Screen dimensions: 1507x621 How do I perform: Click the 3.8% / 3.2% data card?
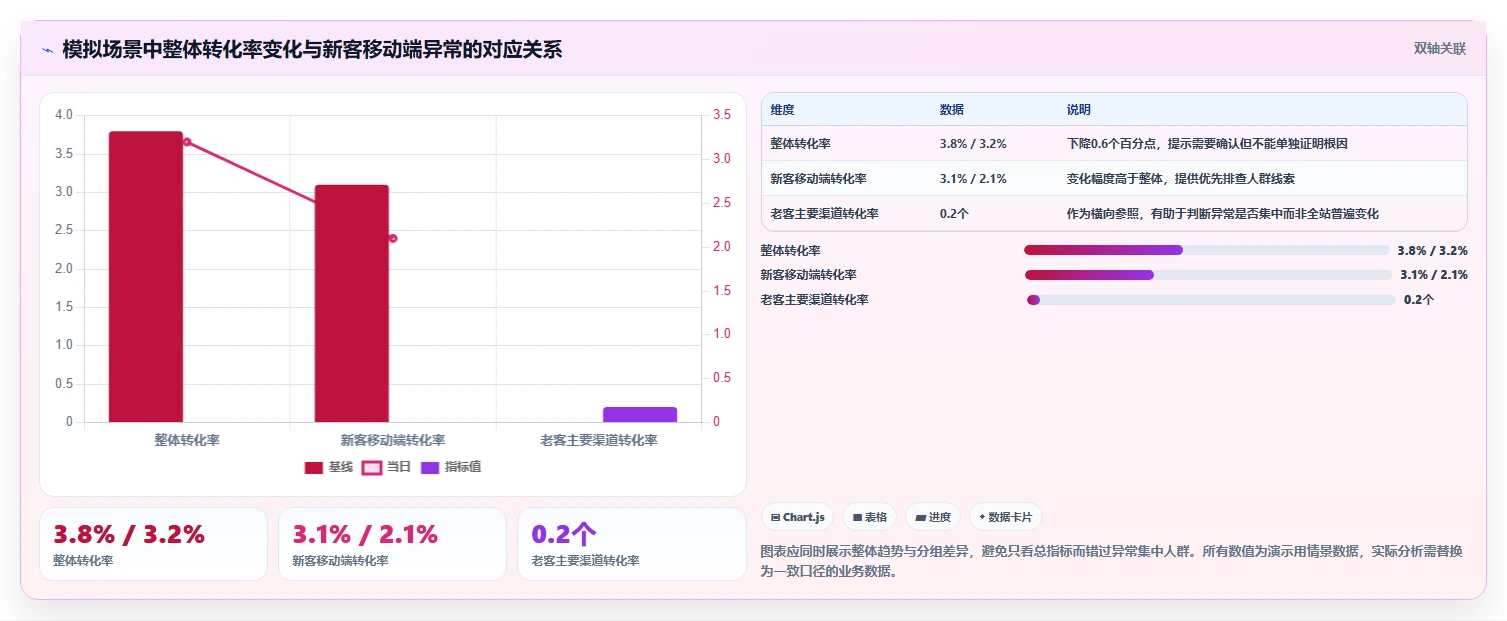coord(153,544)
